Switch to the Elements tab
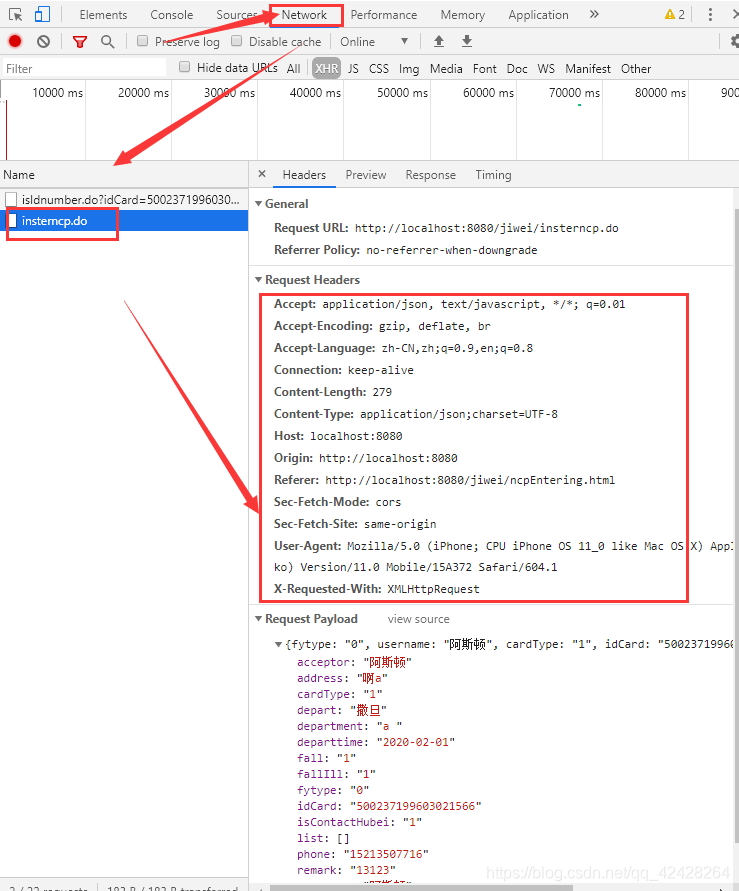 103,15
